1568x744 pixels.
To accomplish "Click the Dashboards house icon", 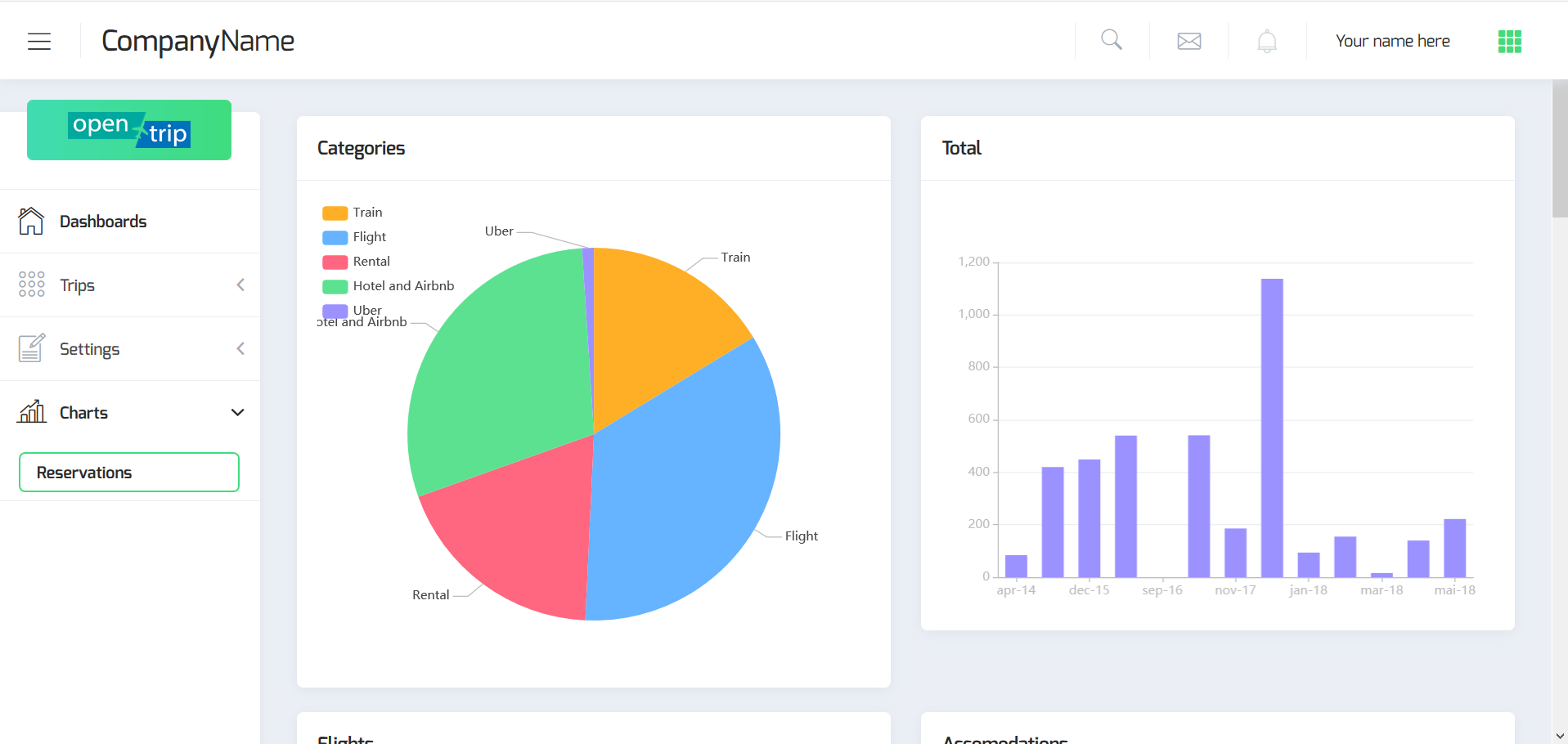I will [x=31, y=221].
